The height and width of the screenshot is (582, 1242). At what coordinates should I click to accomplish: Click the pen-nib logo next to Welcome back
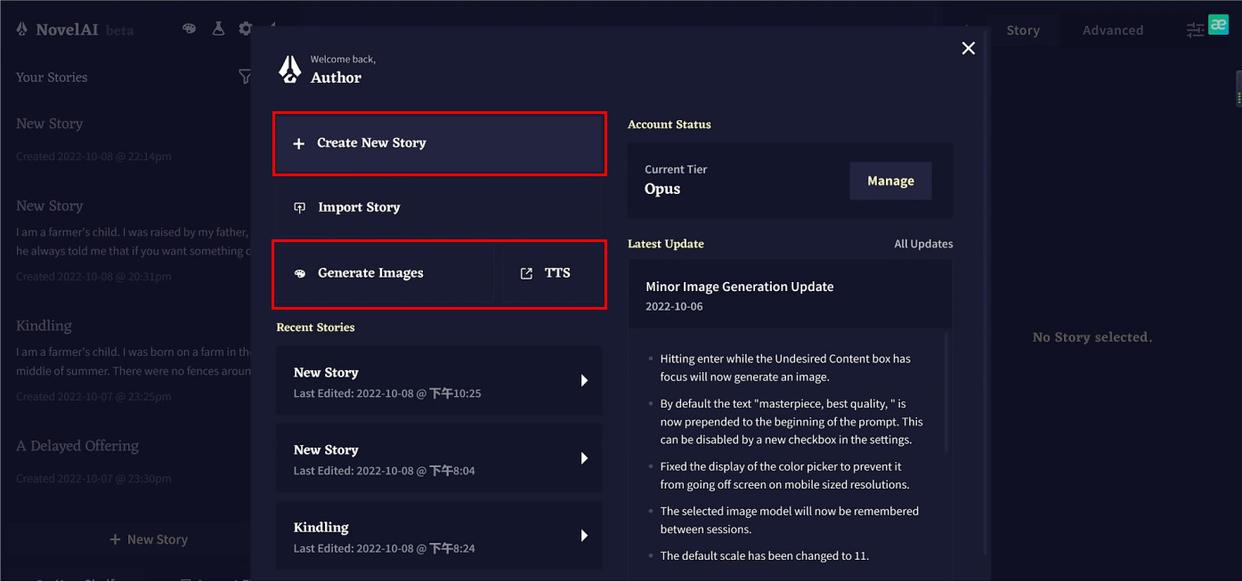(x=290, y=69)
